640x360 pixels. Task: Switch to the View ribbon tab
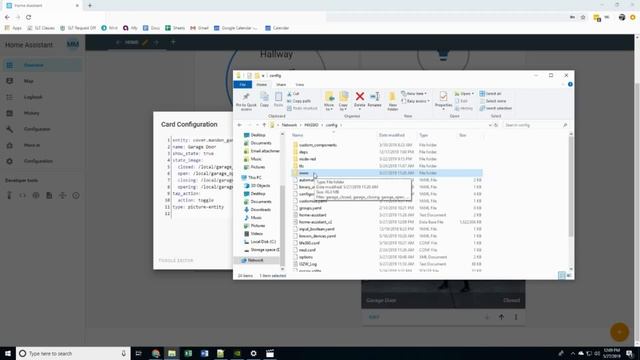300,84
